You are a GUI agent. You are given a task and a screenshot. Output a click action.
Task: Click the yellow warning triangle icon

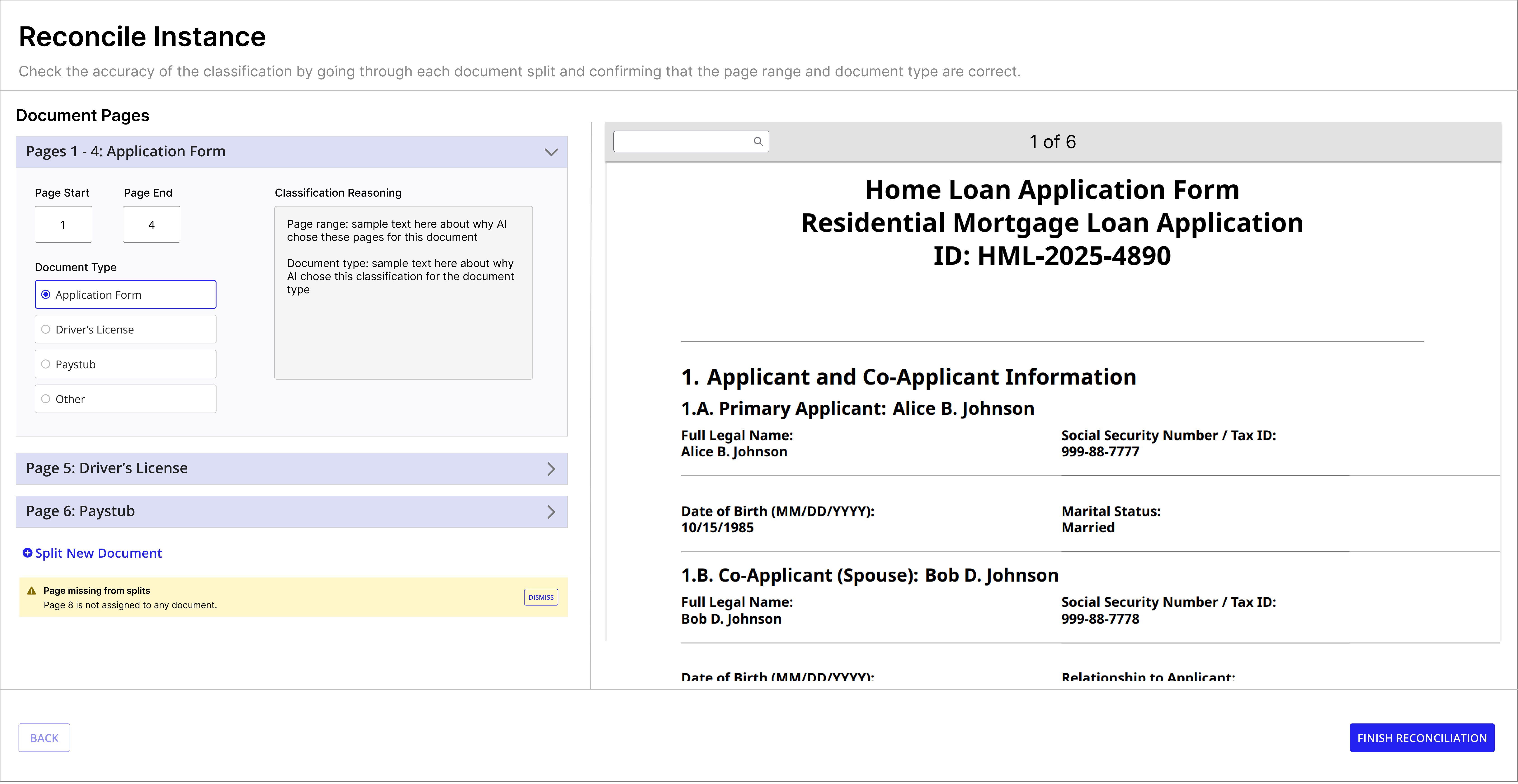[x=32, y=591]
